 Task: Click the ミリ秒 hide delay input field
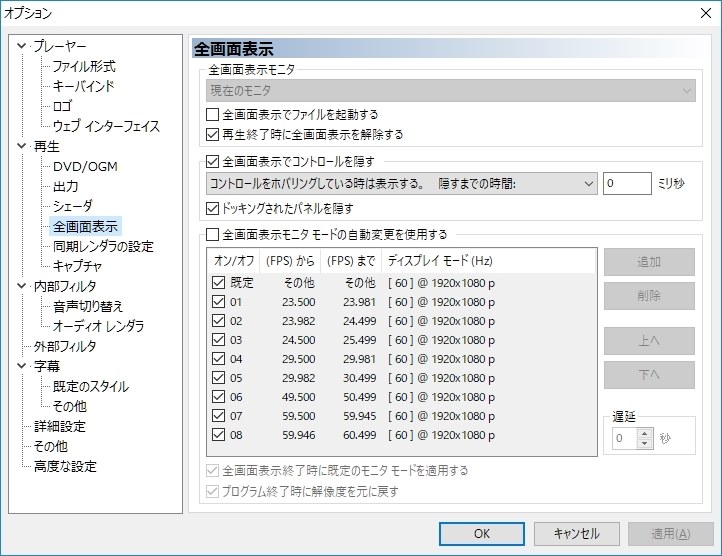(627, 183)
